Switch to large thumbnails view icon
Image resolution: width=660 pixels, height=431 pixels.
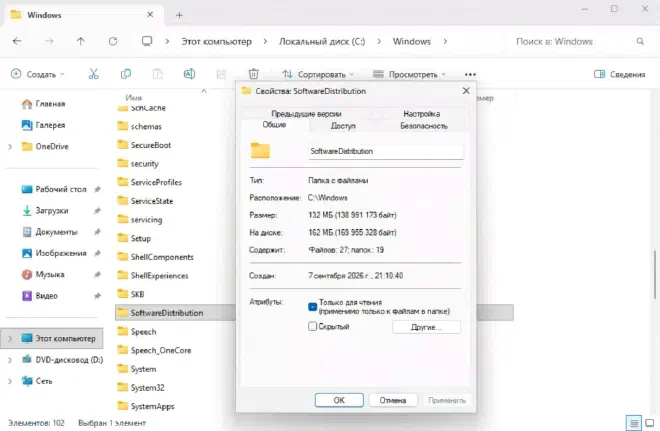[x=650, y=423]
